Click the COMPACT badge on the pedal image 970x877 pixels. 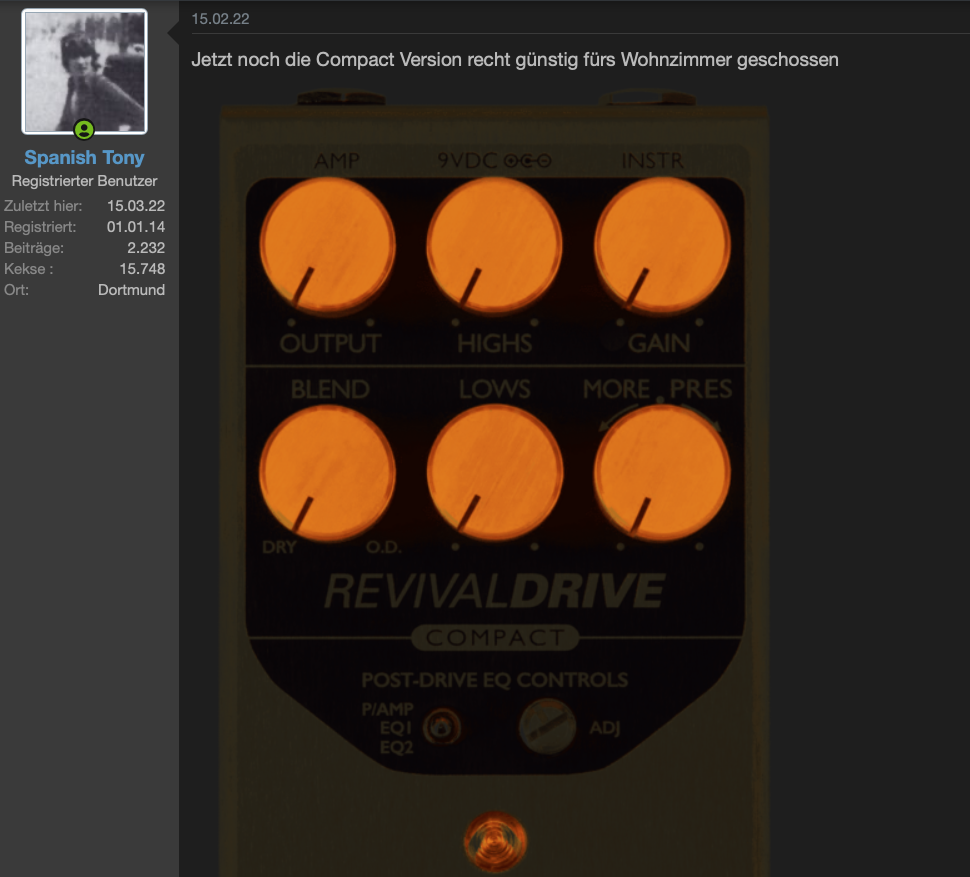click(x=495, y=638)
